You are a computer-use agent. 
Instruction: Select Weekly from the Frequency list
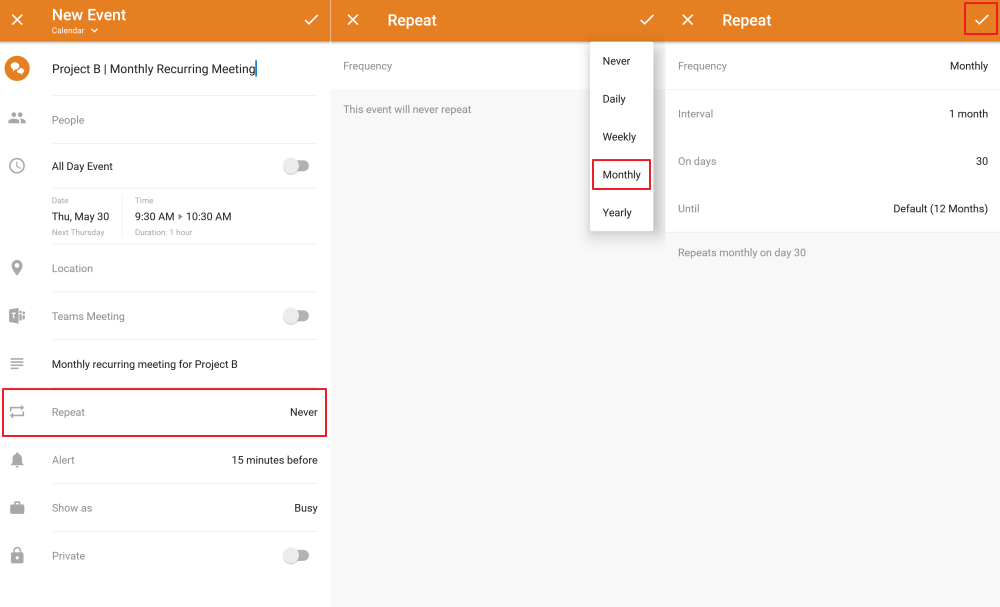619,136
